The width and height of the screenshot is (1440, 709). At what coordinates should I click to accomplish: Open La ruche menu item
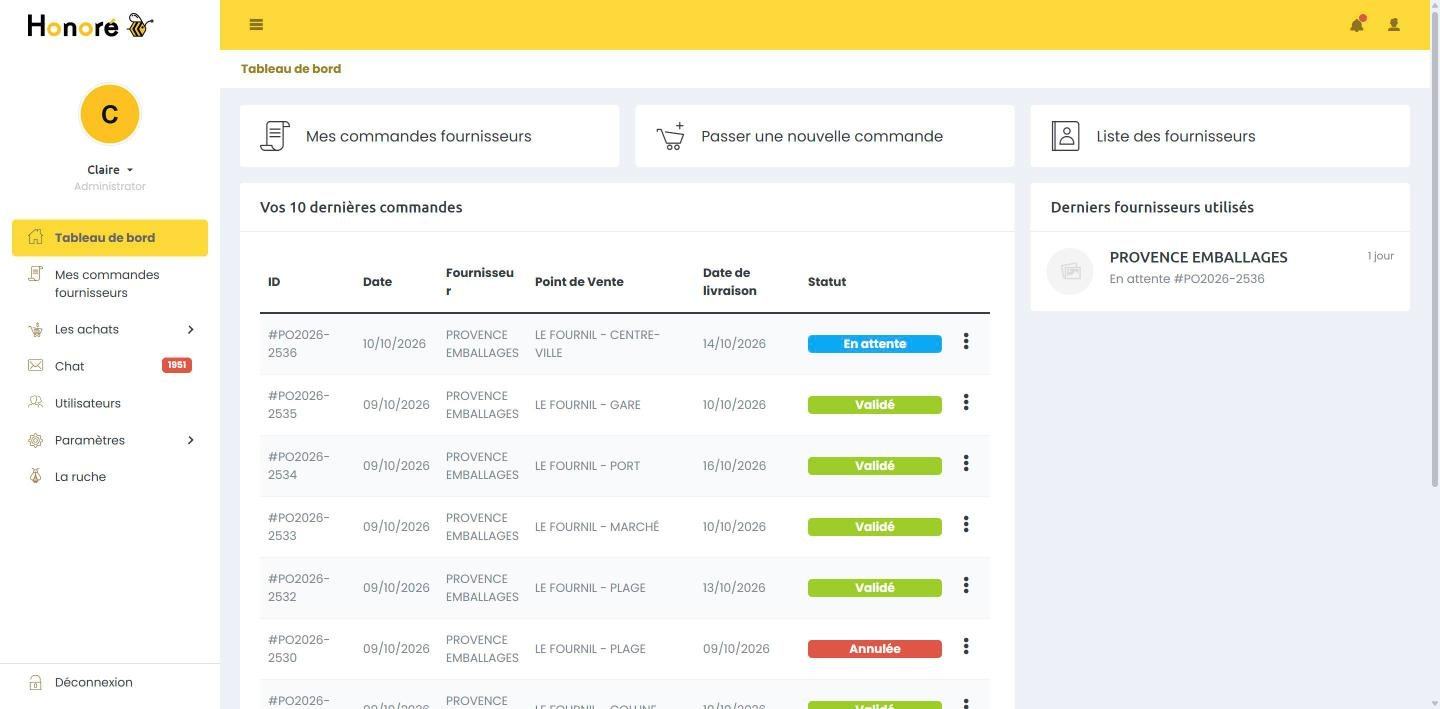[x=110, y=477]
